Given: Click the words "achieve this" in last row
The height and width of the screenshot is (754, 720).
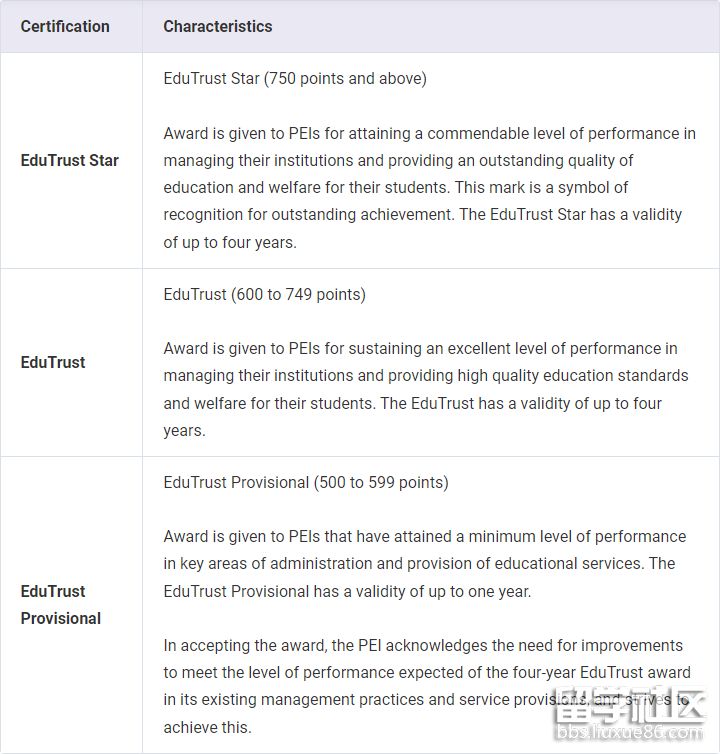Looking at the screenshot, I should 207,727.
